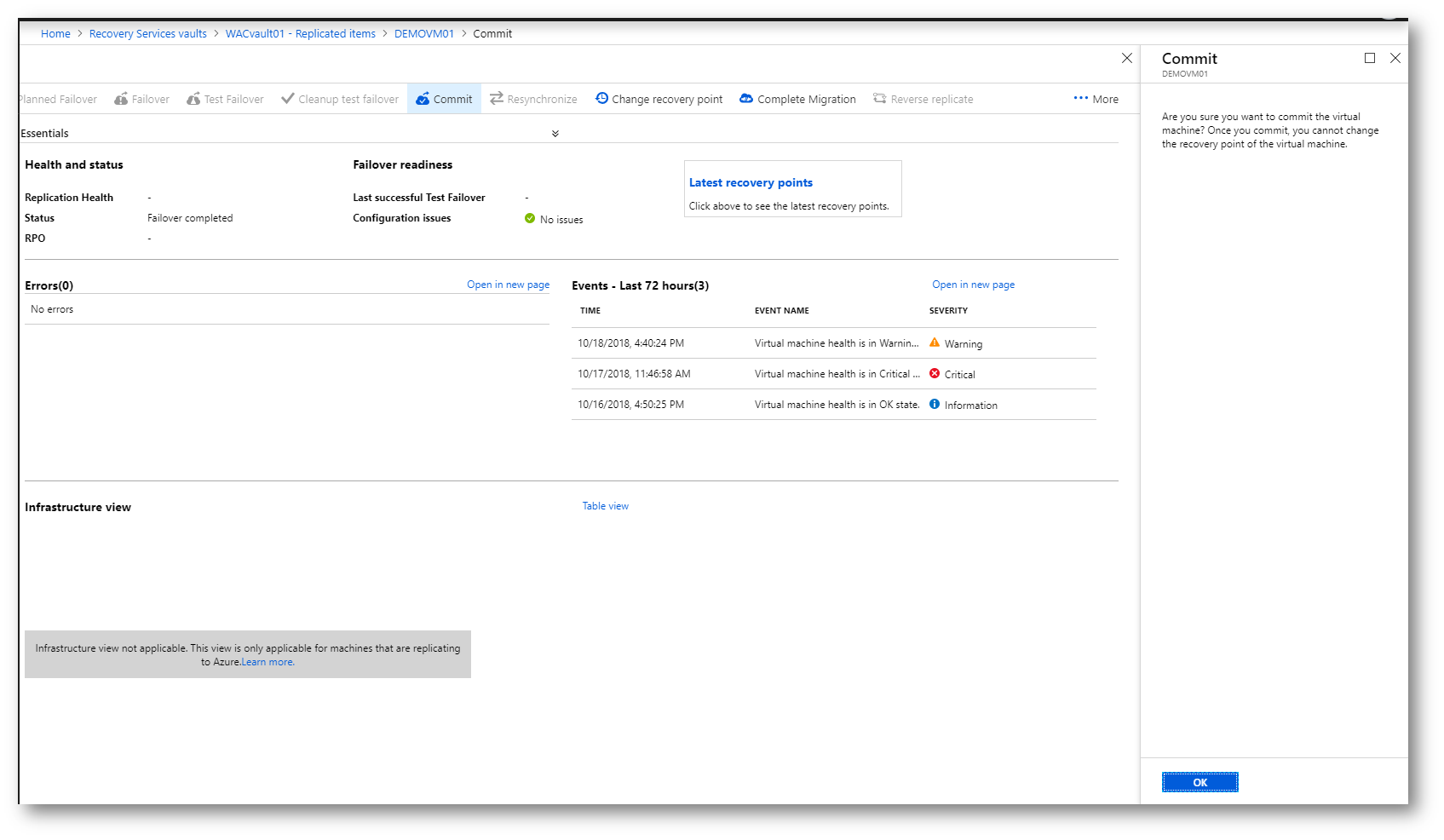
Task: Open Errors list in new page
Action: 508,285
